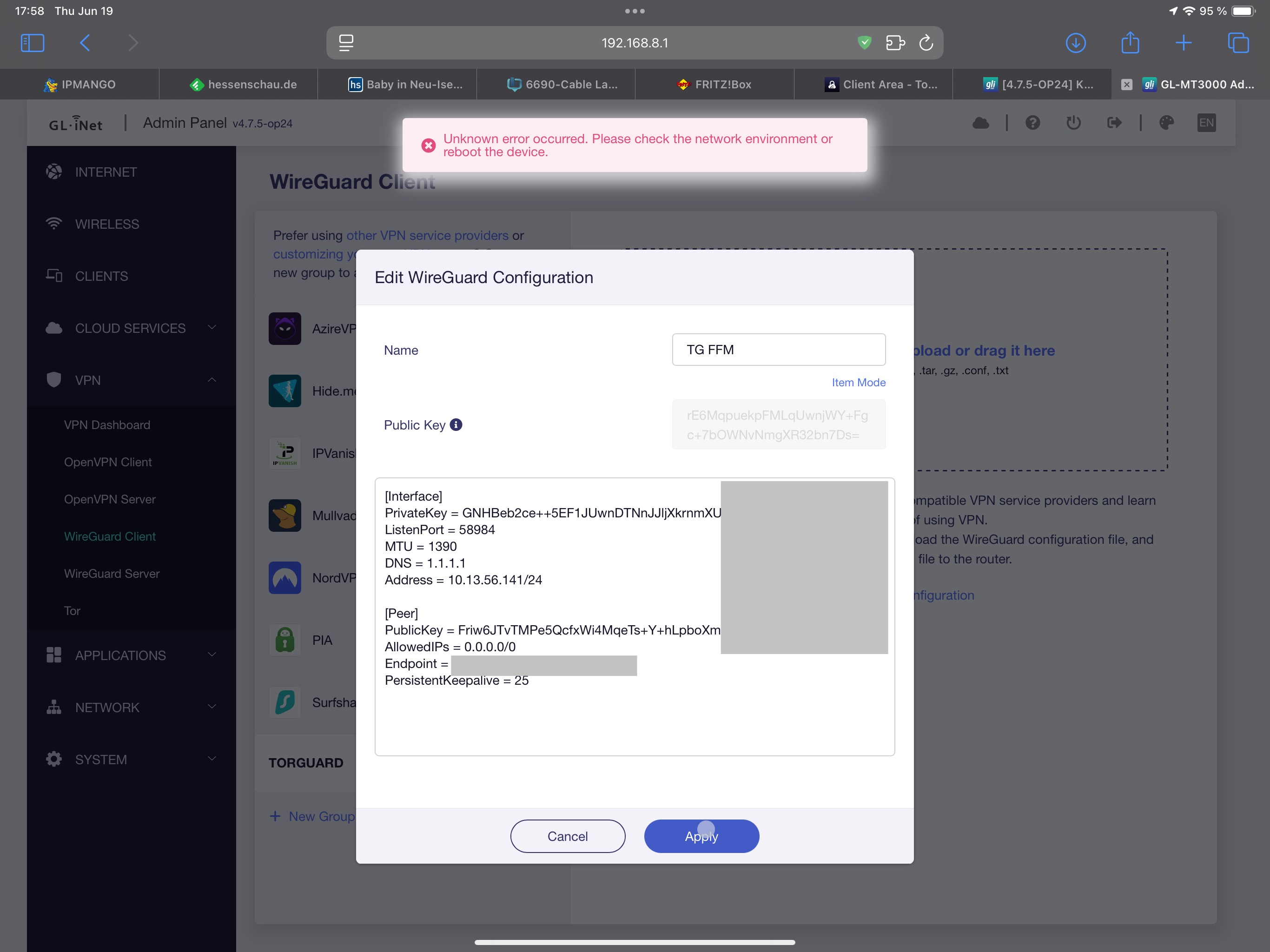This screenshot has height=952, width=1270.
Task: Click the reboot power icon in header
Action: click(x=1073, y=122)
